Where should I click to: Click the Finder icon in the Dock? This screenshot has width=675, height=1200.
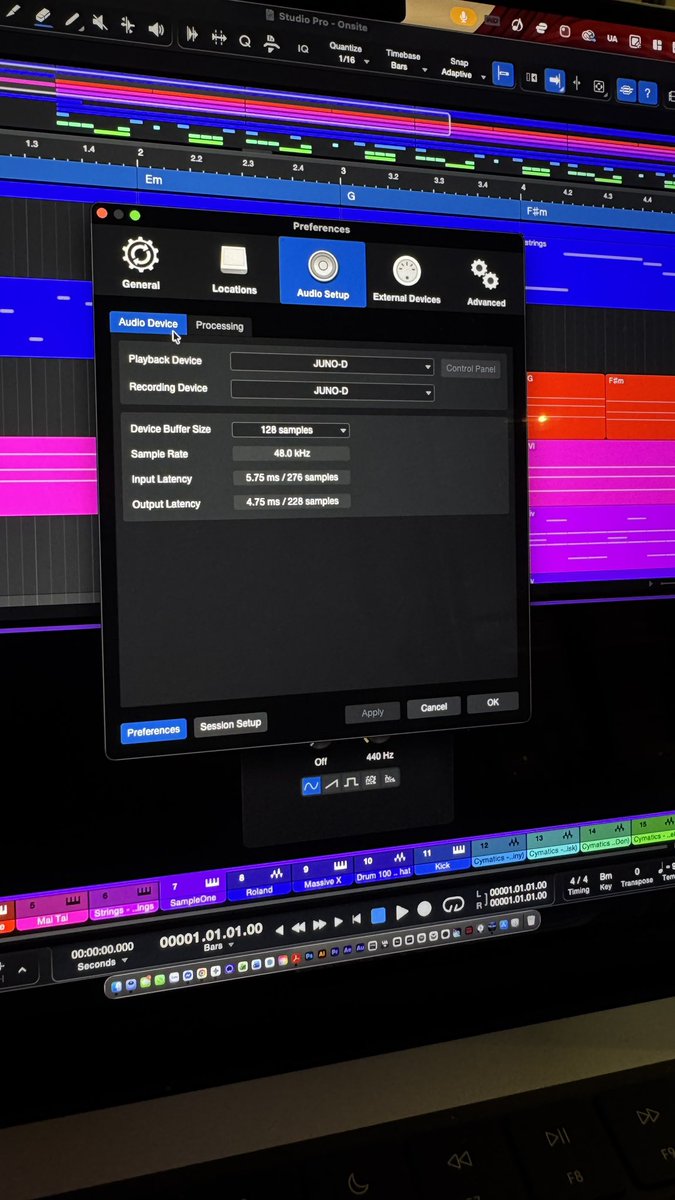117,985
